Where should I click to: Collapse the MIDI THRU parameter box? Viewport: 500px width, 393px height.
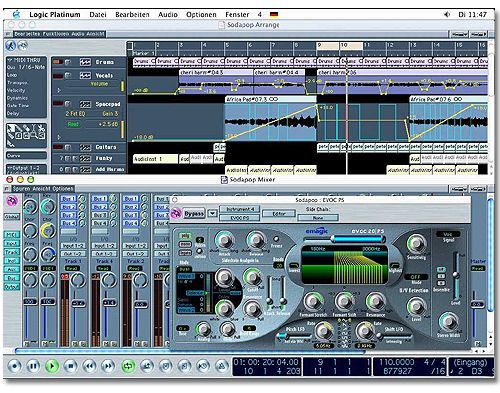point(9,60)
